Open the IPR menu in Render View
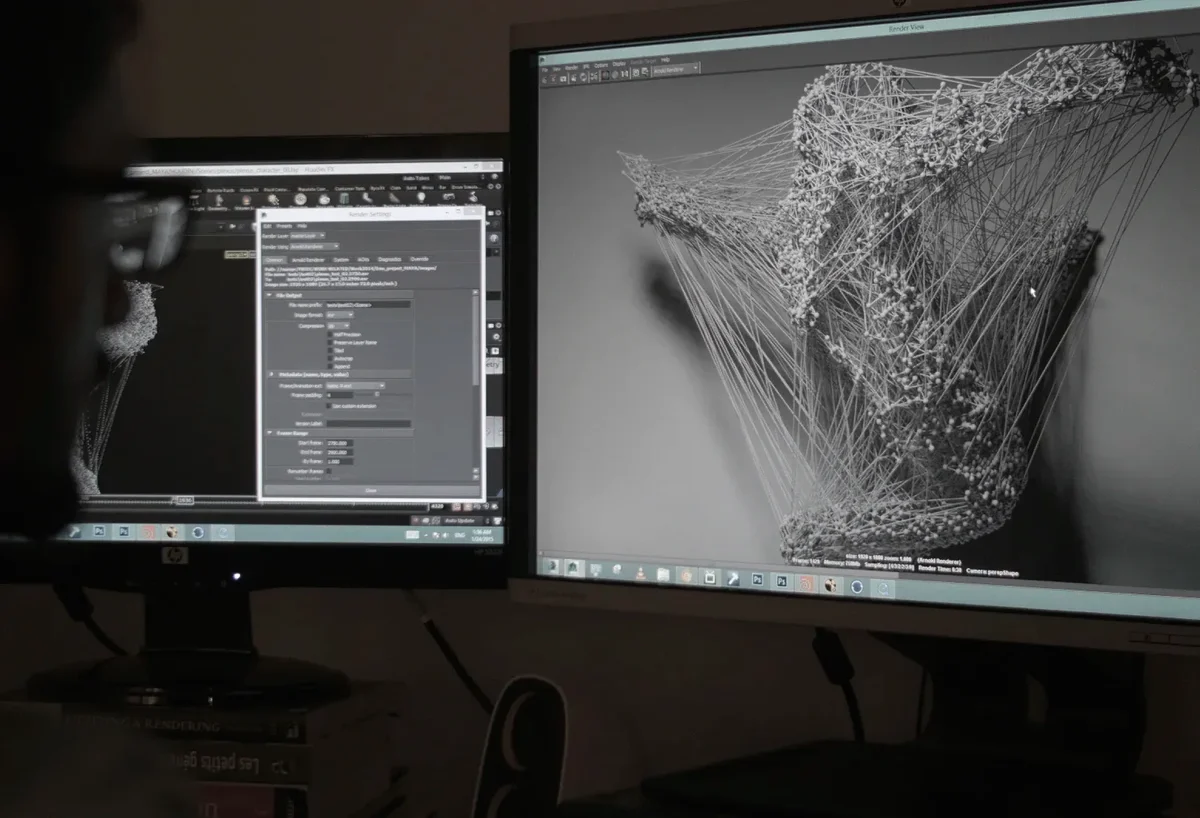The width and height of the screenshot is (1200, 818). (586, 66)
